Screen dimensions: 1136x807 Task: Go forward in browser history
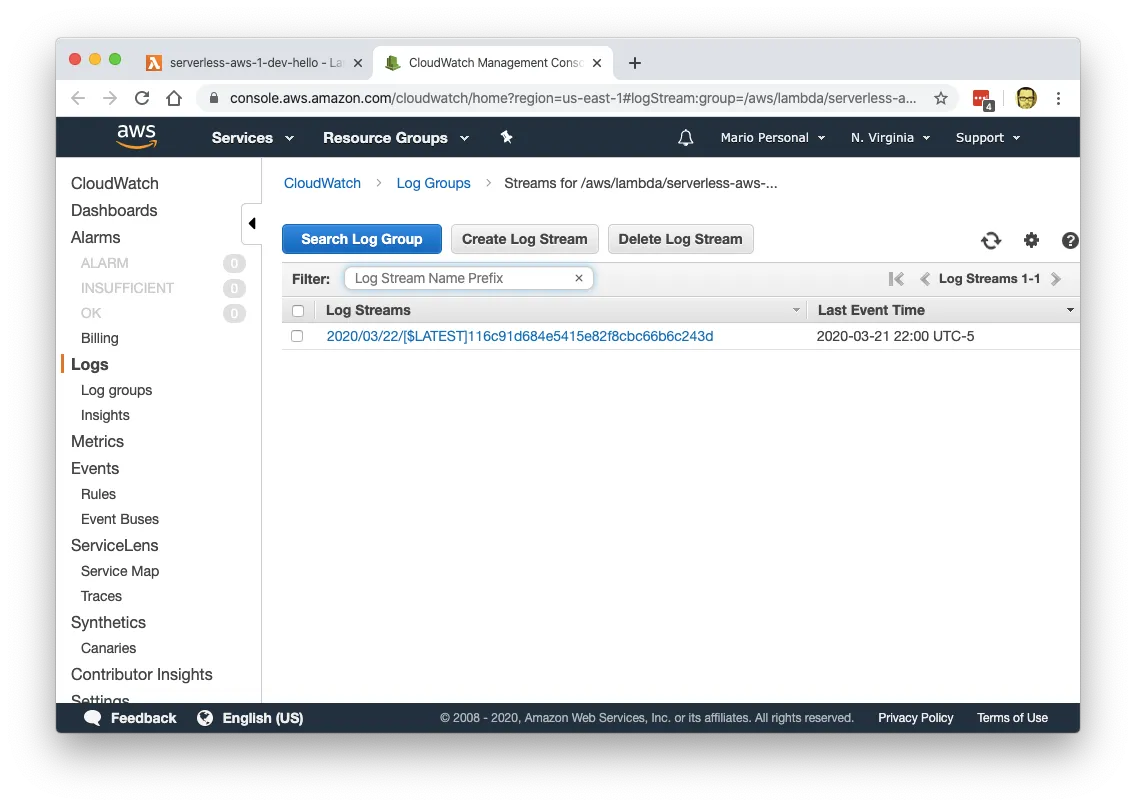coord(110,99)
